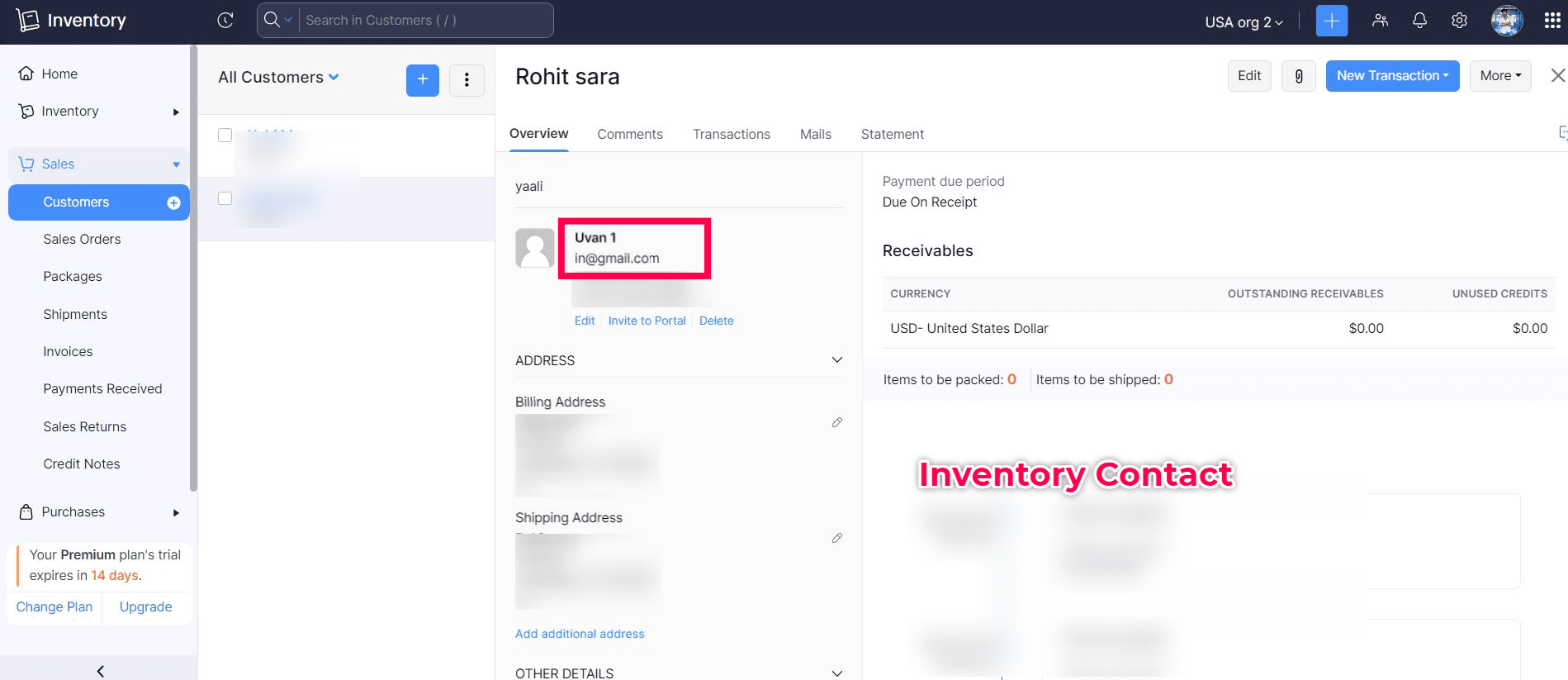The image size is (1568, 680).
Task: Collapse the ADDRESS section
Action: 836,360
